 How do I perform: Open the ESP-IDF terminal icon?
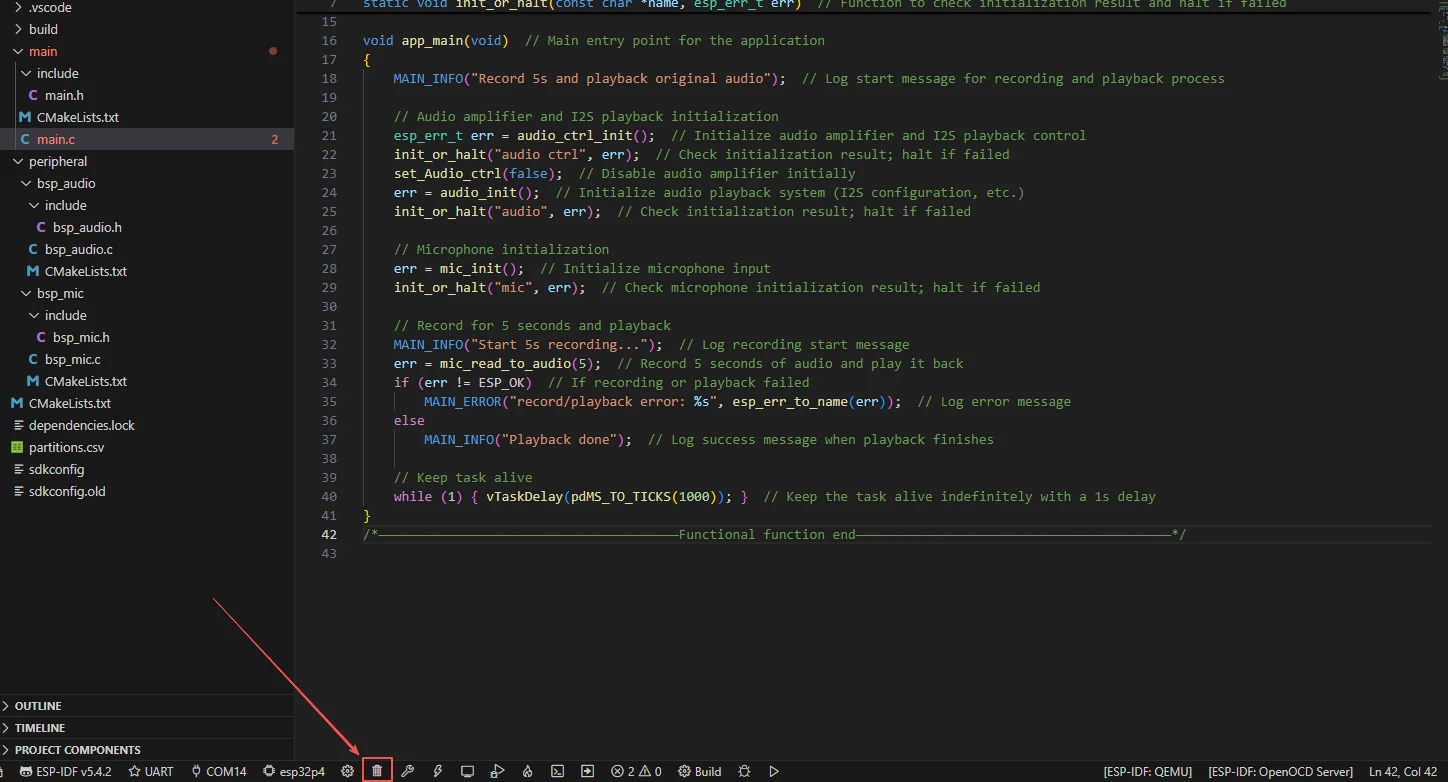[x=558, y=771]
